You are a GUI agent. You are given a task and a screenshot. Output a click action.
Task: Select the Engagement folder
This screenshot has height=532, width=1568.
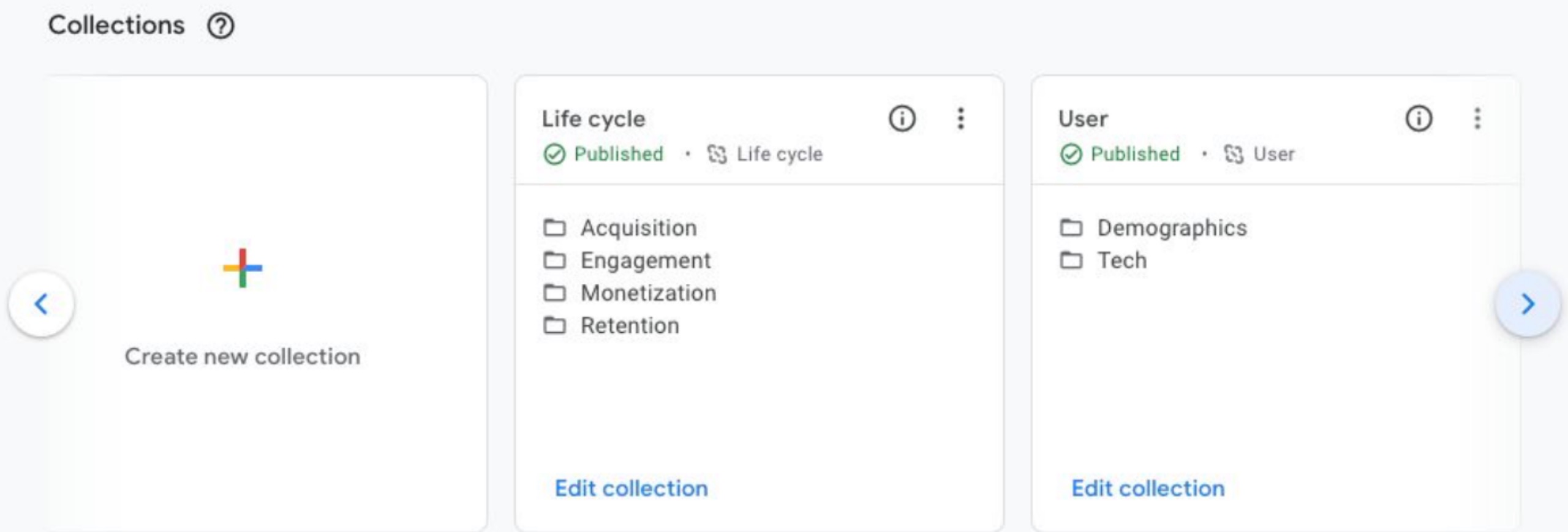point(646,260)
